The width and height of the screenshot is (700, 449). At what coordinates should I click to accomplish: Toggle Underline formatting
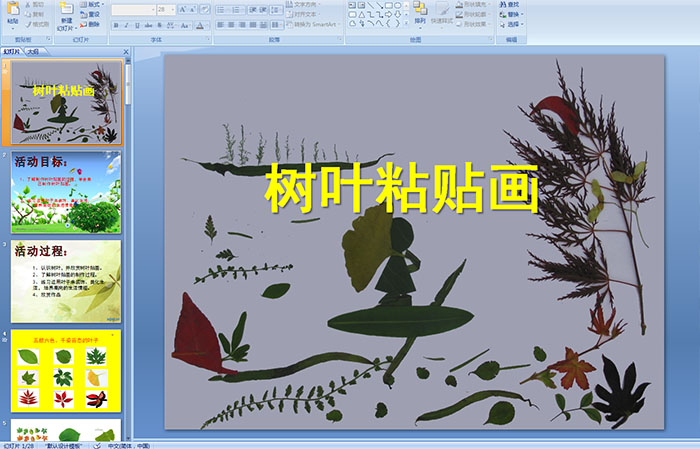click(x=137, y=25)
